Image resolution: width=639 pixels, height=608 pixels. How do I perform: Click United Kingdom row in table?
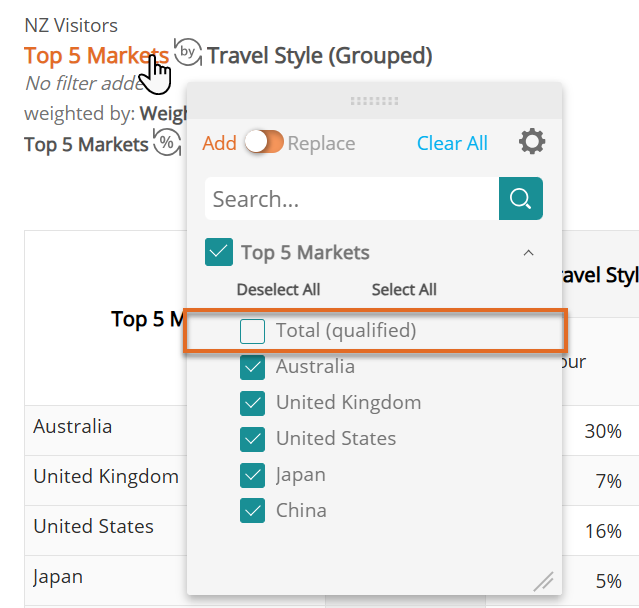point(106,476)
